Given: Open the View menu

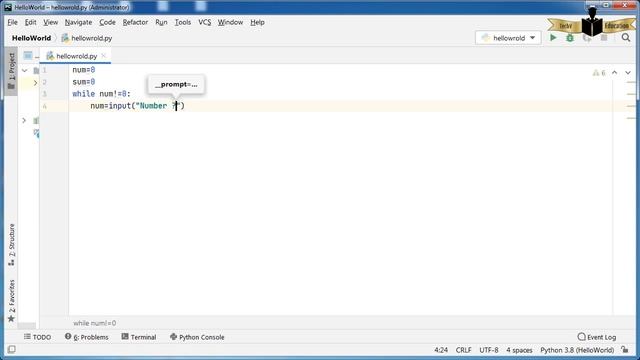Looking at the screenshot, I should (x=51, y=22).
